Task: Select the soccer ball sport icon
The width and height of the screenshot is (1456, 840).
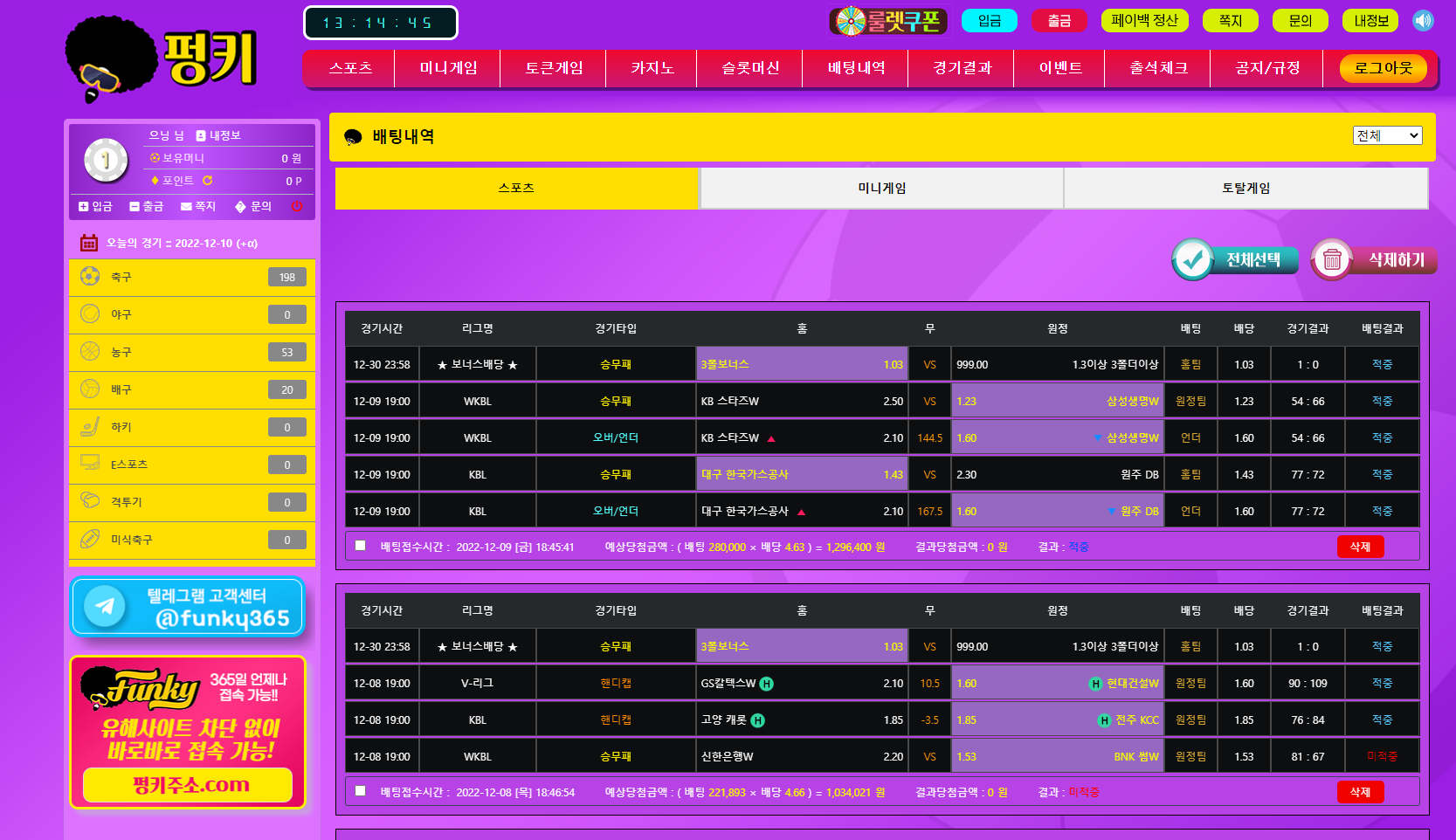Action: [90, 276]
